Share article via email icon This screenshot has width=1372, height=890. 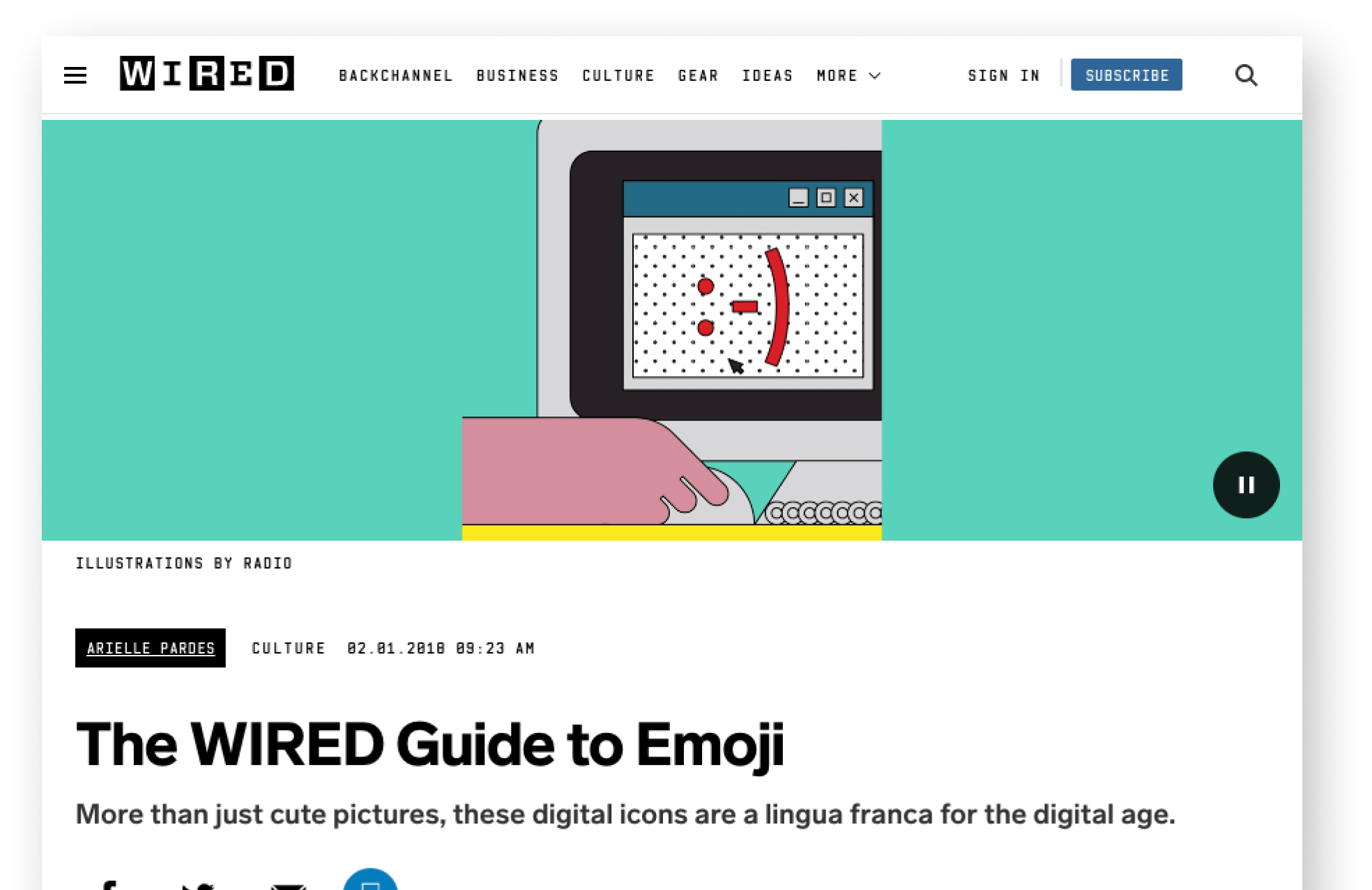pyautogui.click(x=289, y=886)
